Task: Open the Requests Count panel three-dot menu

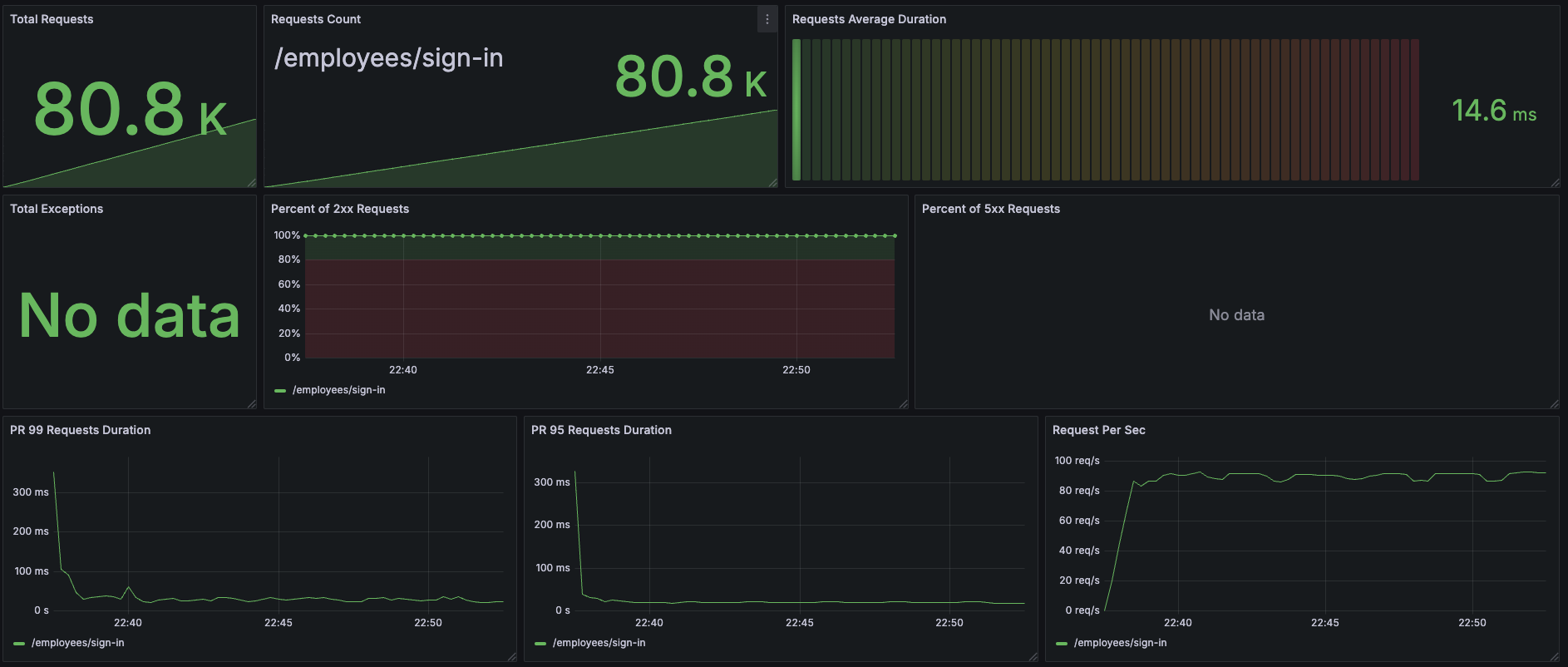Action: tap(767, 19)
